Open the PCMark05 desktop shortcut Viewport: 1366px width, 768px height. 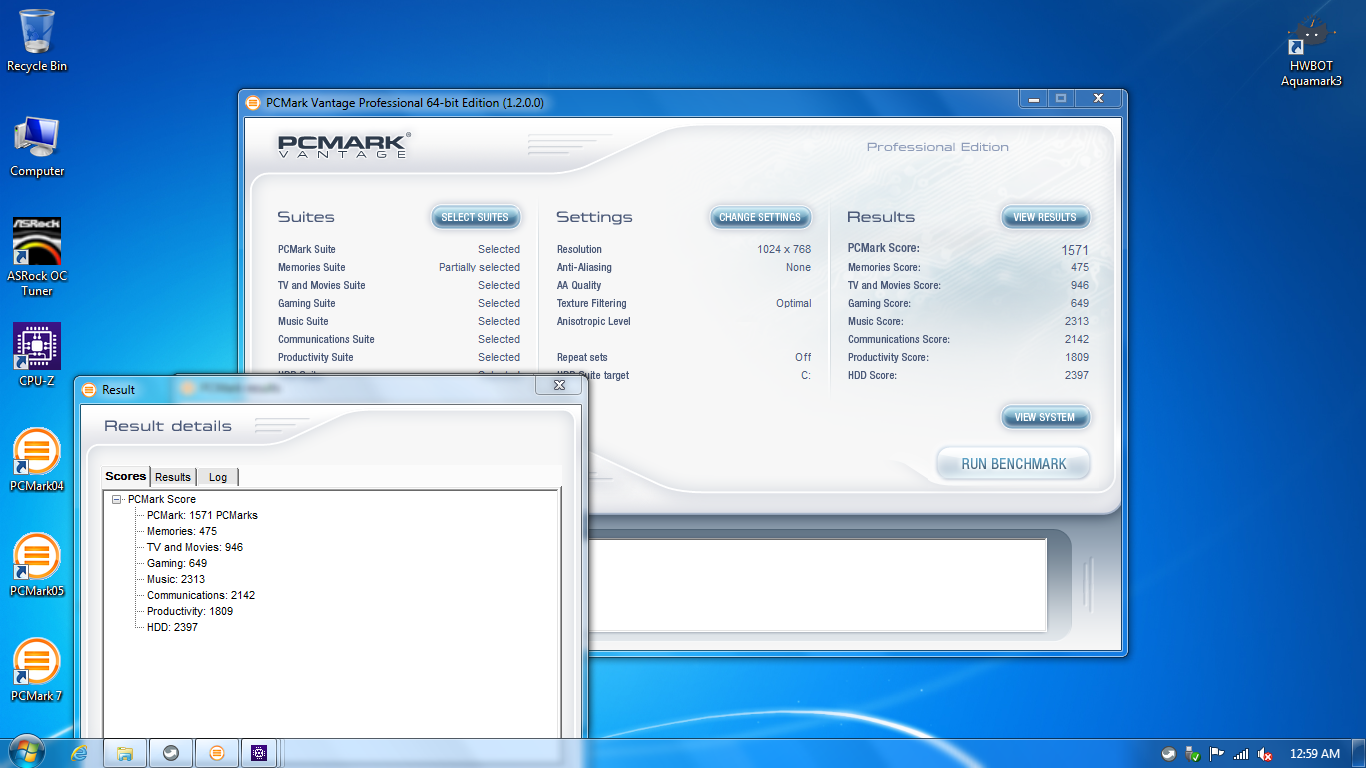(x=37, y=565)
